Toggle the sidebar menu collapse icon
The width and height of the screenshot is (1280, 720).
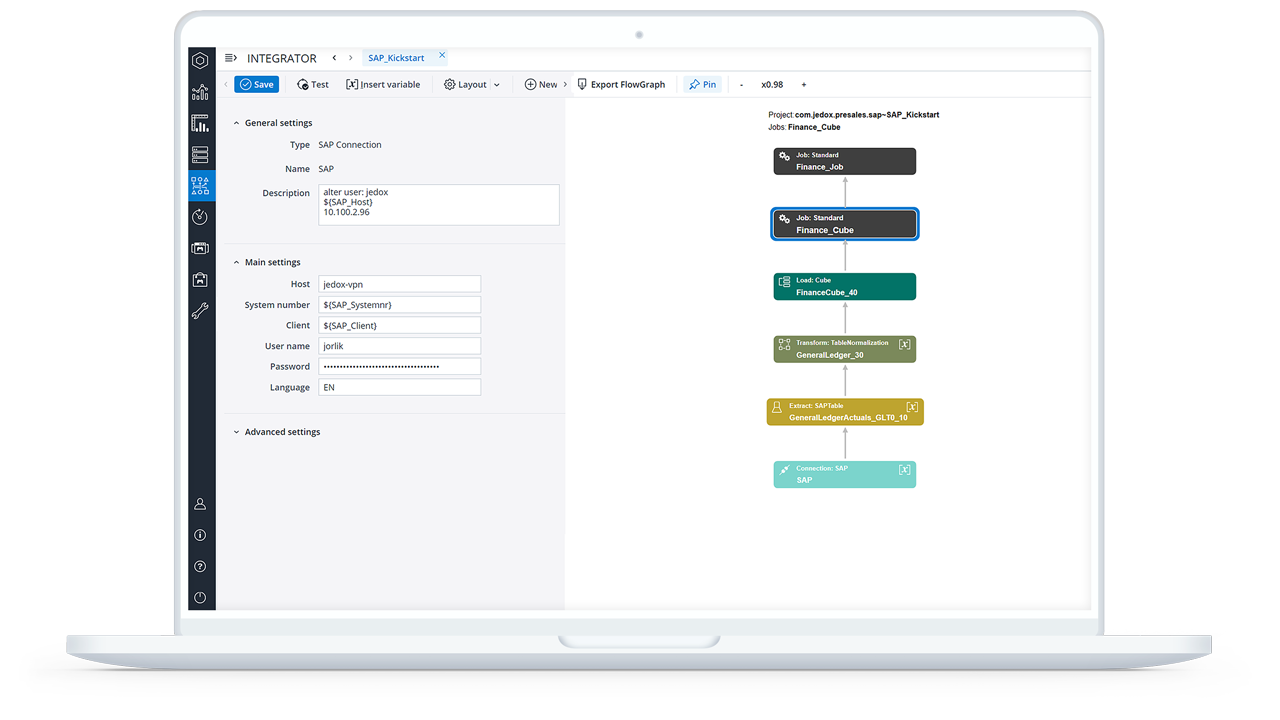231,58
